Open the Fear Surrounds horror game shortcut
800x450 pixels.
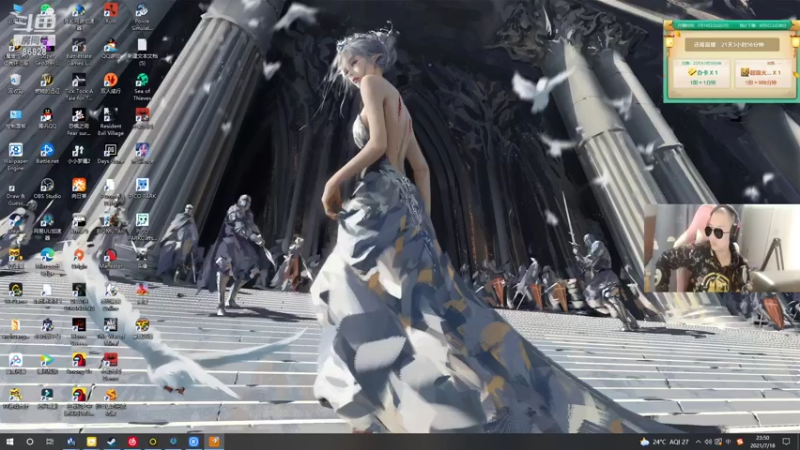(79, 115)
